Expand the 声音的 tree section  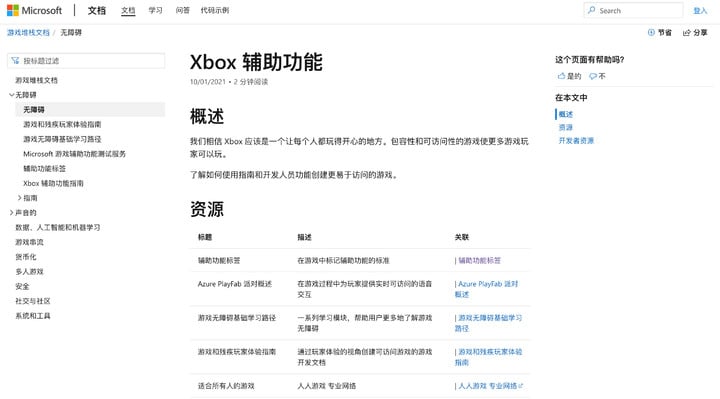click(11, 213)
